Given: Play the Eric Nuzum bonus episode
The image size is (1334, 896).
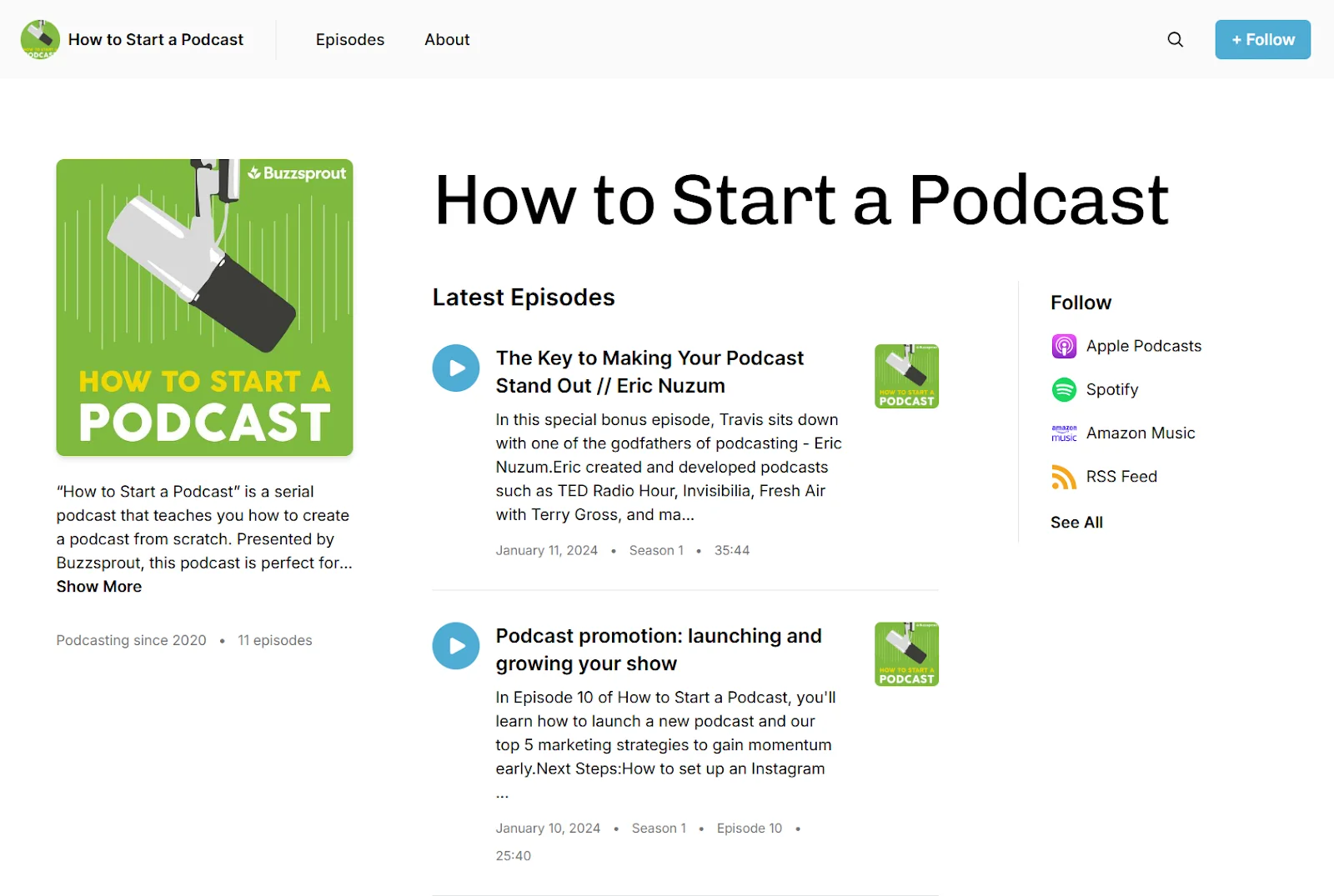Looking at the screenshot, I should [455, 368].
